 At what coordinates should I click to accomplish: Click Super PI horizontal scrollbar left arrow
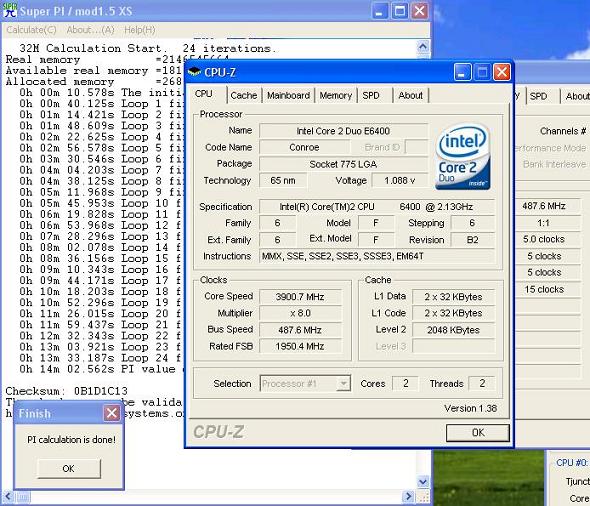tap(8, 497)
